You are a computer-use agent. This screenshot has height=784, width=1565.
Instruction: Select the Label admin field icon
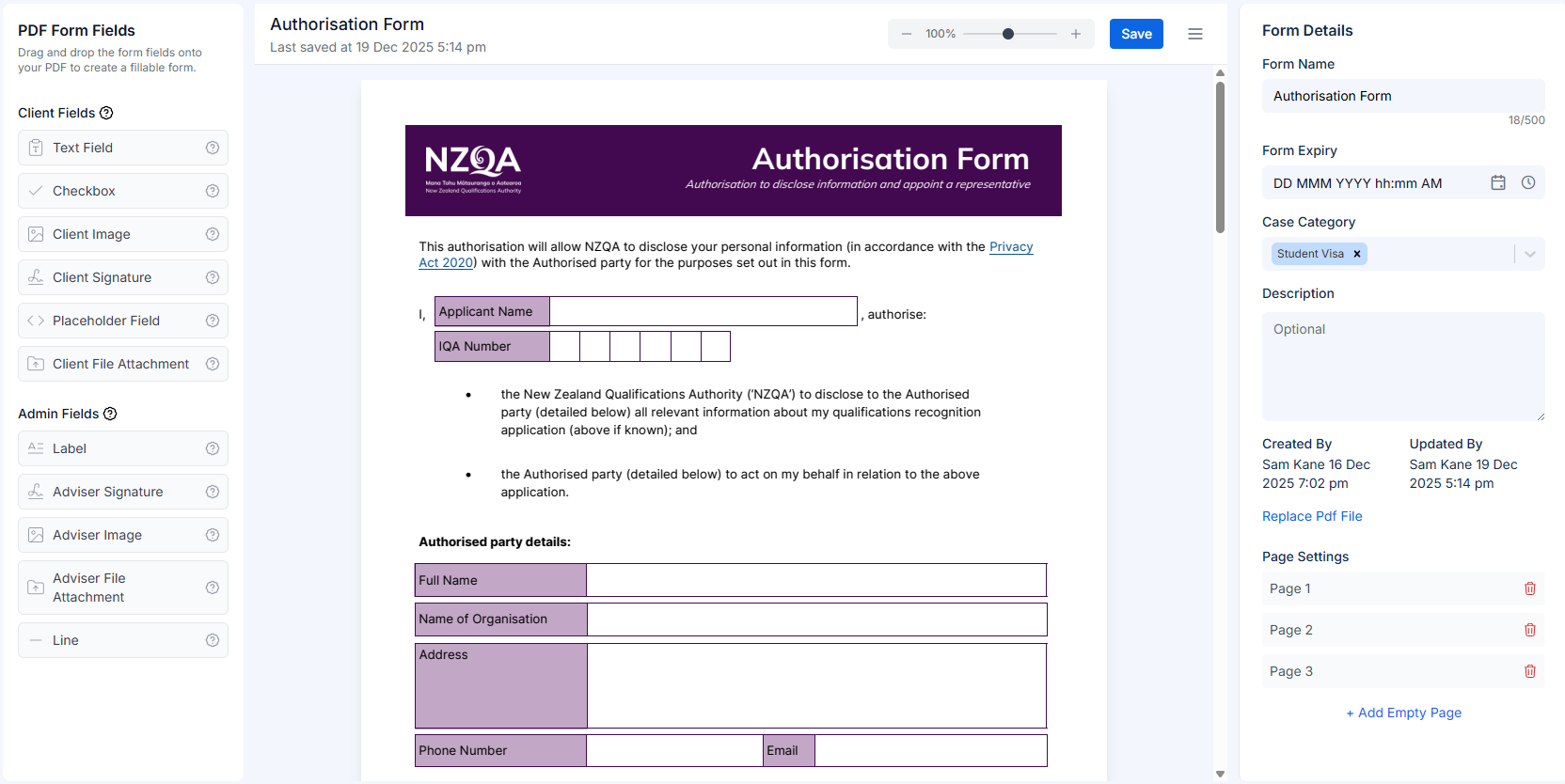coord(36,447)
